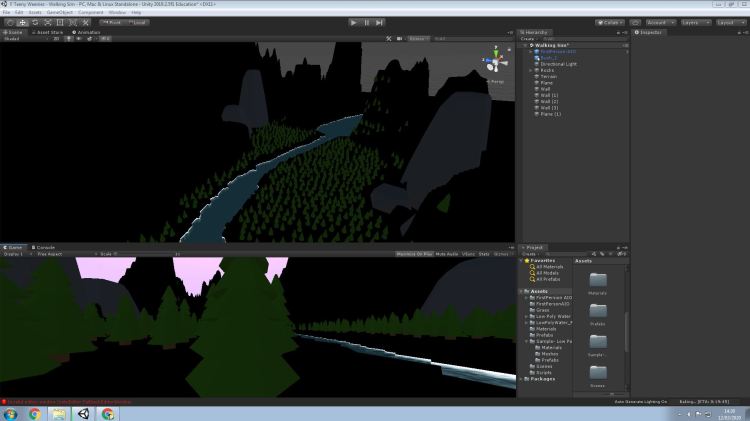
Task: Toggle the Gizmos button in Game view
Action: click(x=502, y=254)
